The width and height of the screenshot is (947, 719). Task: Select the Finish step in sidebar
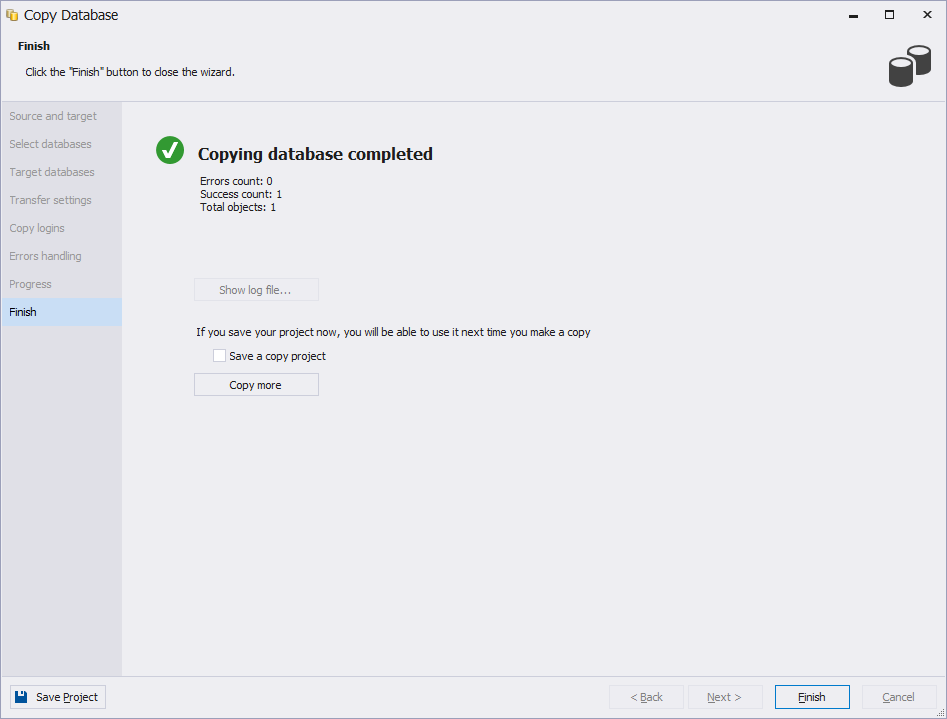pyautogui.click(x=23, y=312)
